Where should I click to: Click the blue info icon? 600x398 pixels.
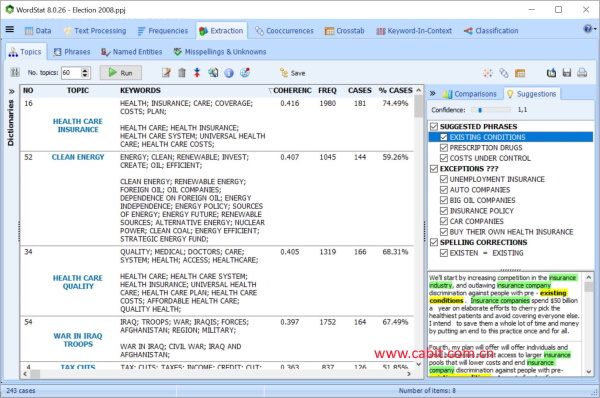229,73
